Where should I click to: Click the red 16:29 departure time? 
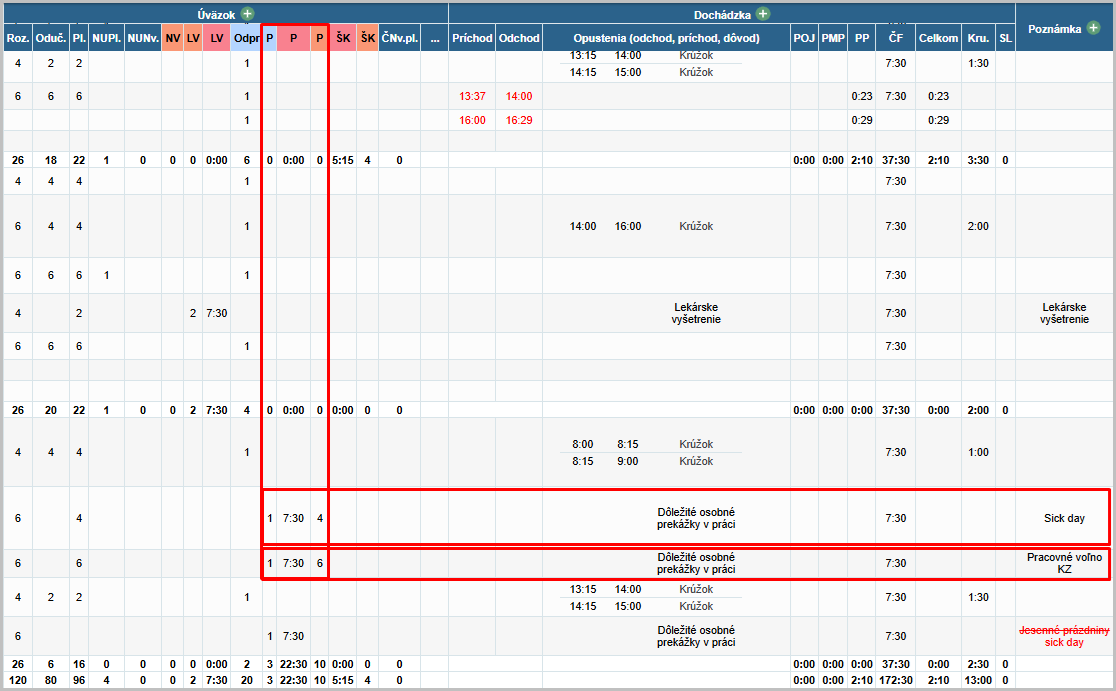[x=519, y=120]
